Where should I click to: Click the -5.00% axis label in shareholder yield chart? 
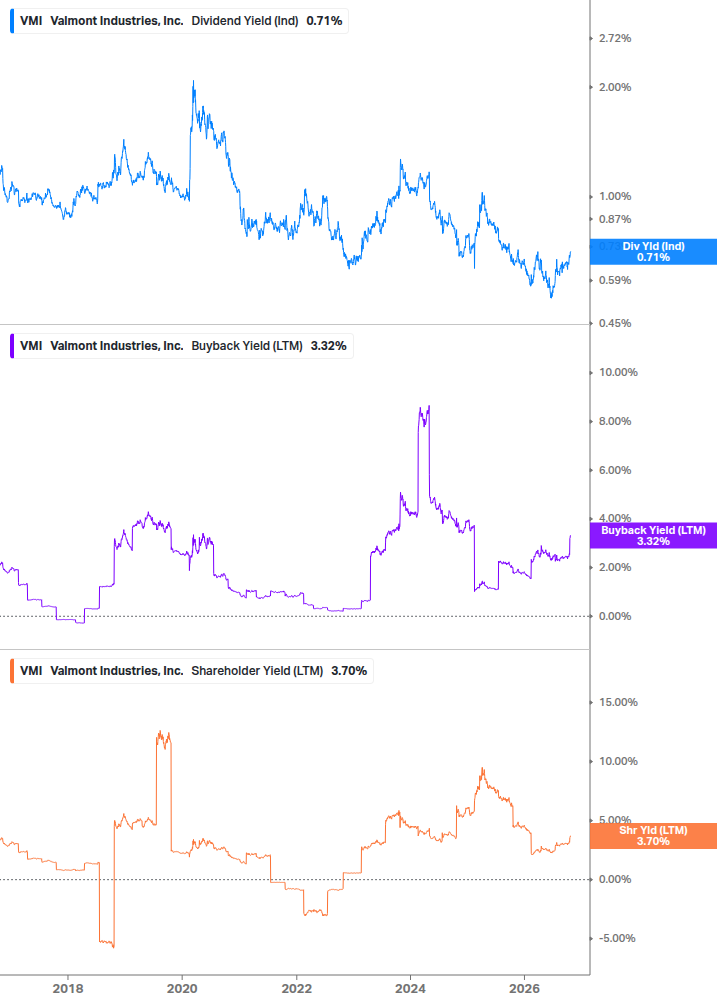[x=618, y=938]
